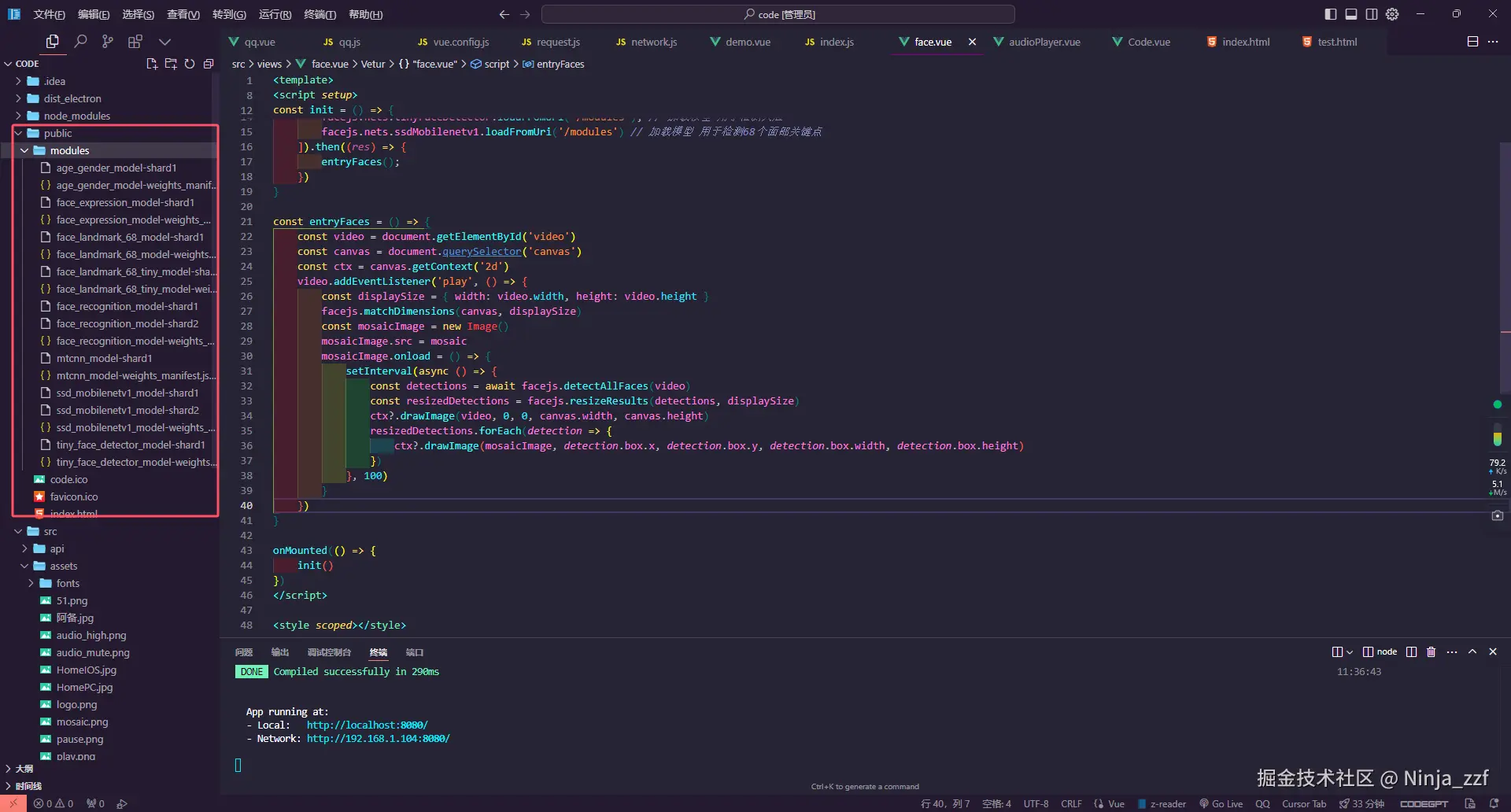The height and width of the screenshot is (812, 1511).
Task: Open the 终端(T) menu
Action: [x=320, y=14]
